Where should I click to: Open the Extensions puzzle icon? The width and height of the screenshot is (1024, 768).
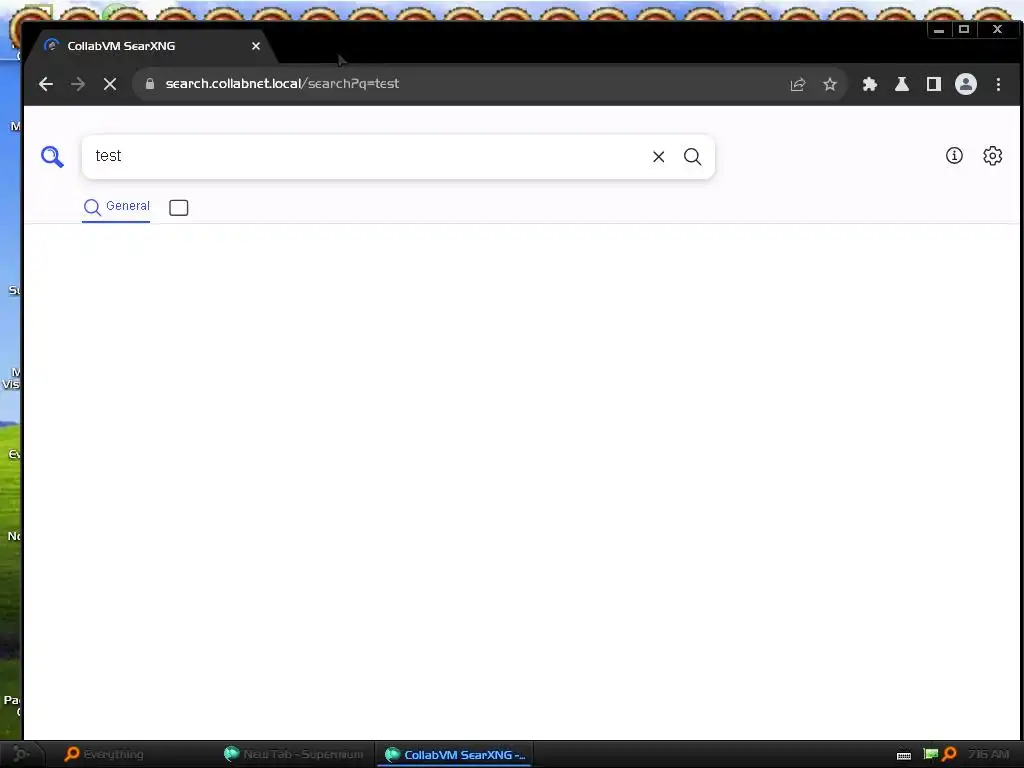coord(870,84)
